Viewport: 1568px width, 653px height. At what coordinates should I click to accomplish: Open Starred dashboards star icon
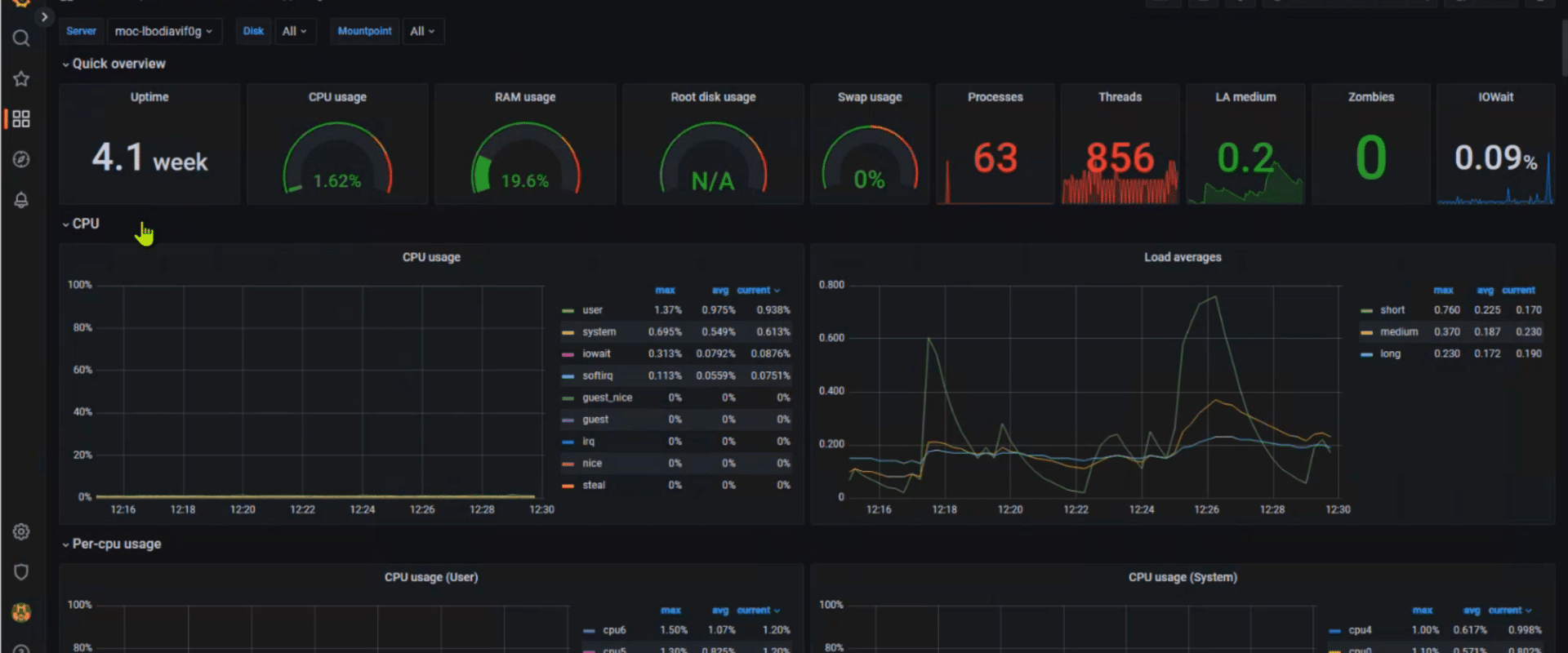pos(21,78)
